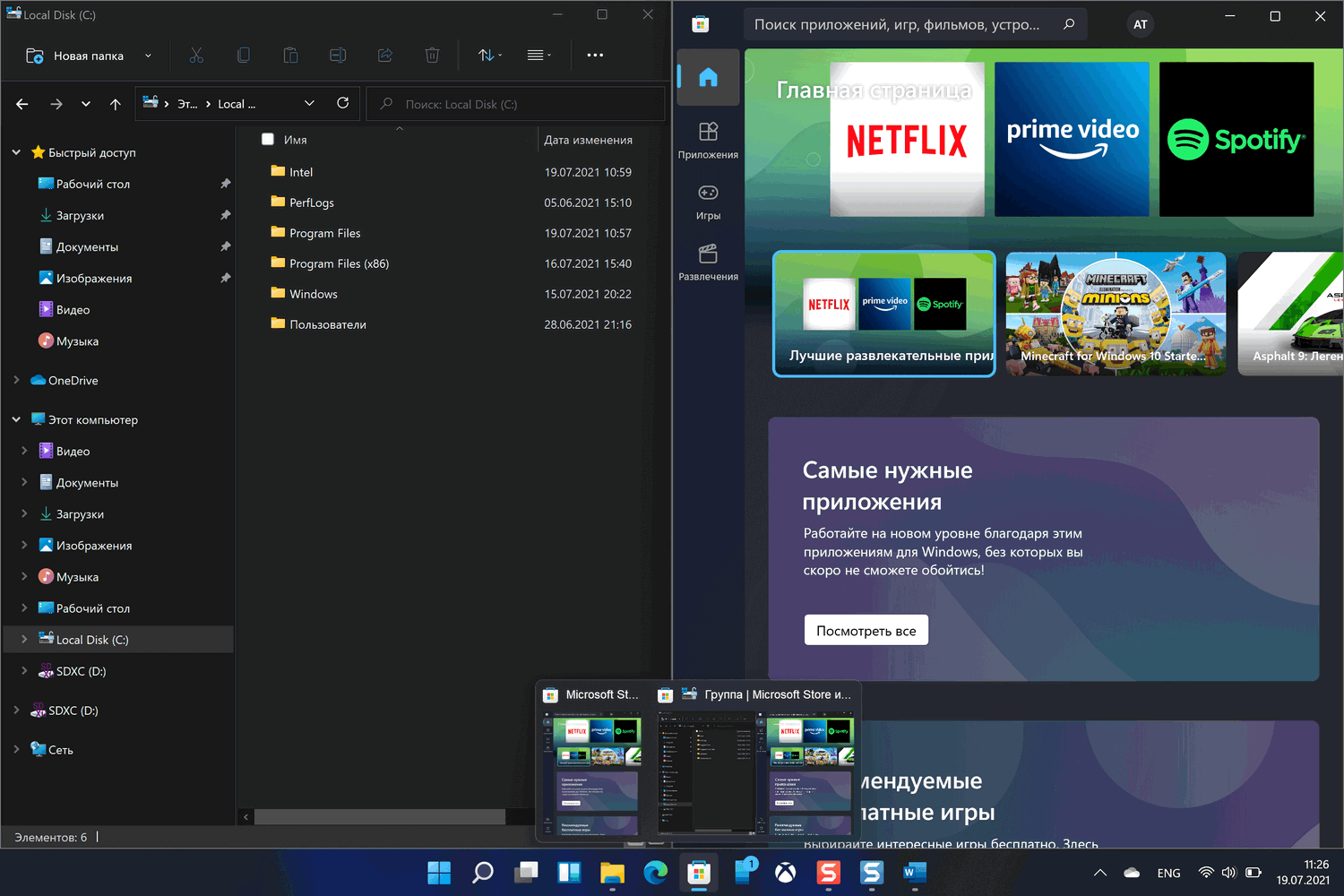The image size is (1344, 896).
Task: Select the Пользователи folder
Action: (327, 324)
